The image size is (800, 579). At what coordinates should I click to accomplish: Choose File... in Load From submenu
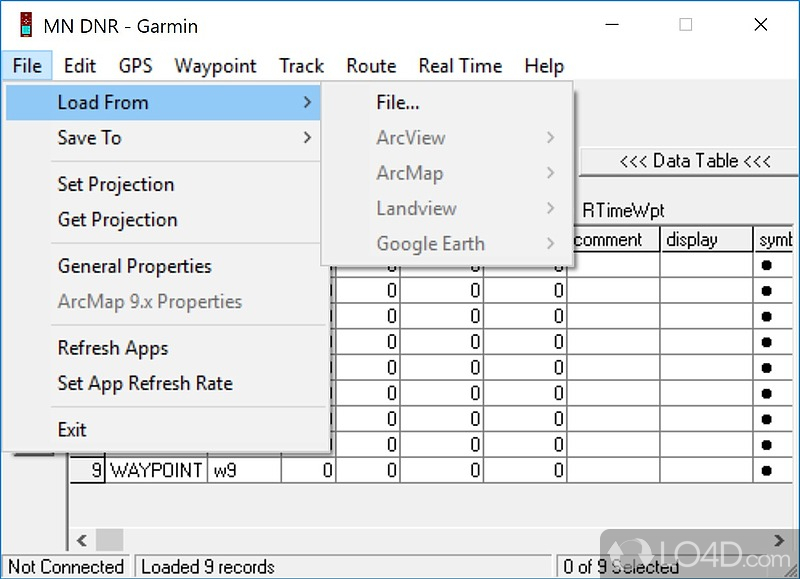coord(398,102)
